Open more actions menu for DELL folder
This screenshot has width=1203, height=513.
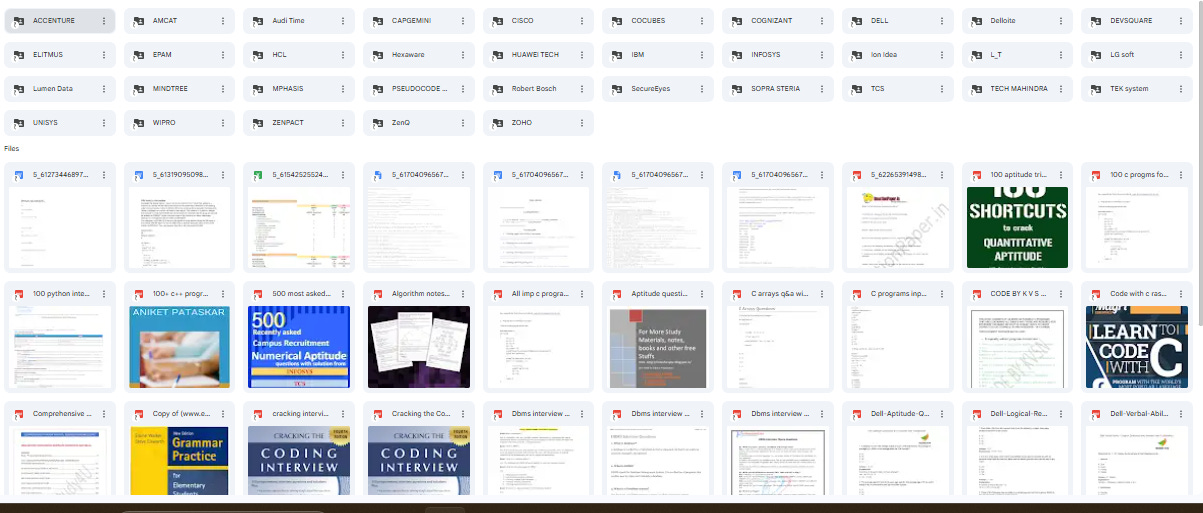click(942, 20)
